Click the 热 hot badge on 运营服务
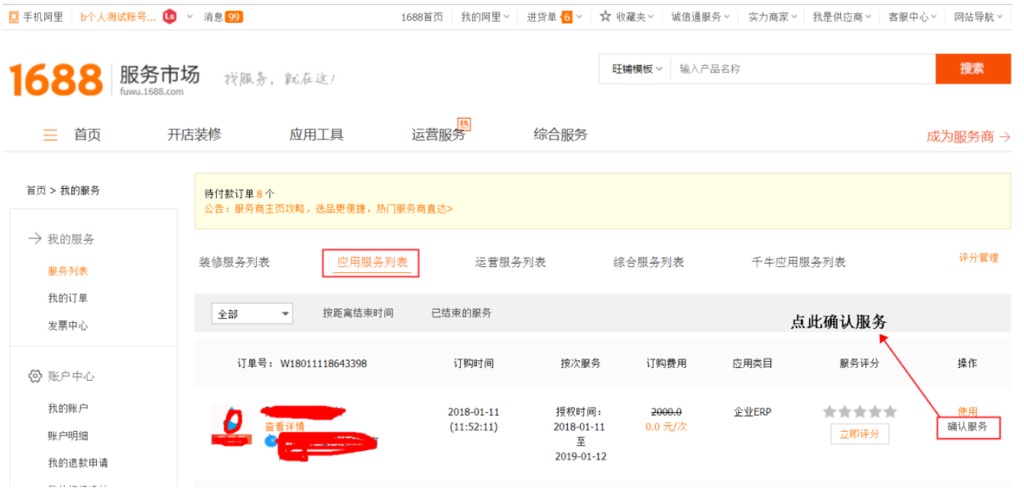The image size is (1024, 500). pyautogui.click(x=464, y=124)
